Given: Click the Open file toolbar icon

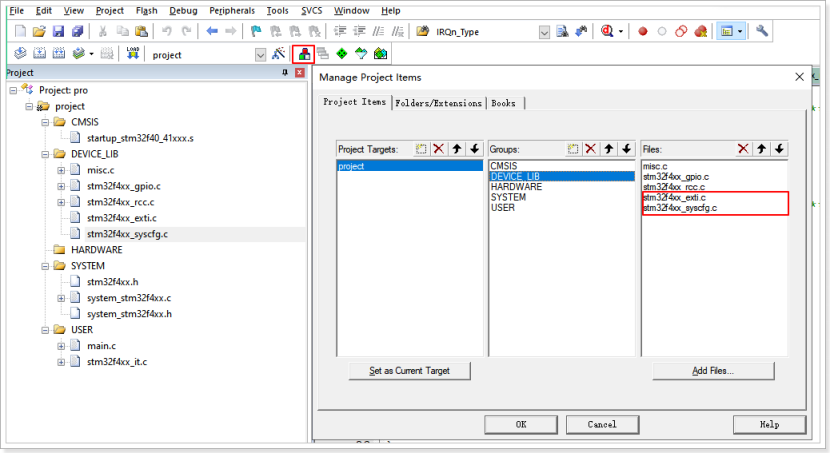Looking at the screenshot, I should (x=39, y=31).
